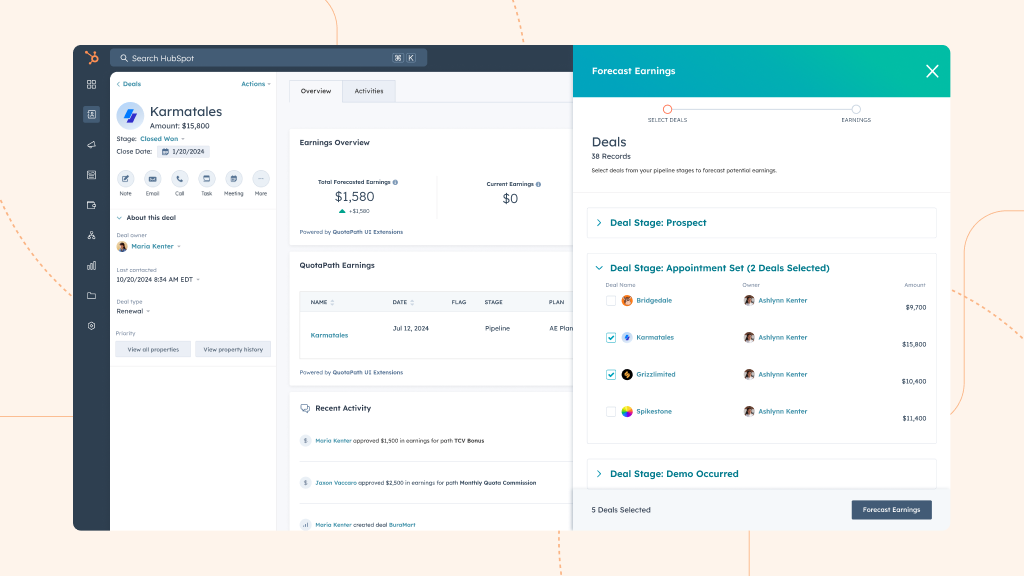Click View property history button
This screenshot has height=576, width=1024.
(233, 349)
